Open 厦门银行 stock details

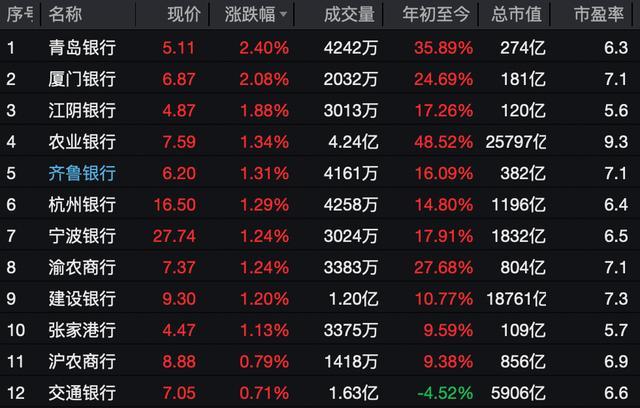click(x=82, y=78)
